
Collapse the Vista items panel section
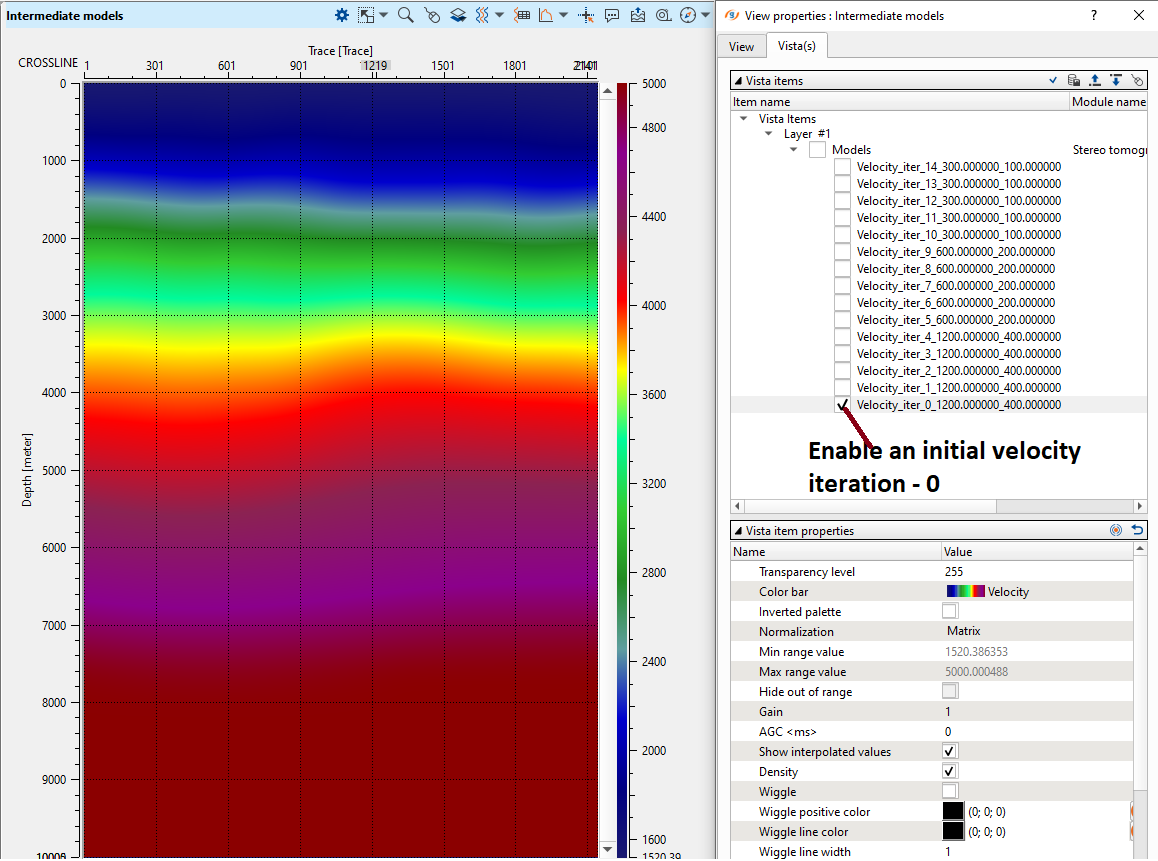(737, 81)
